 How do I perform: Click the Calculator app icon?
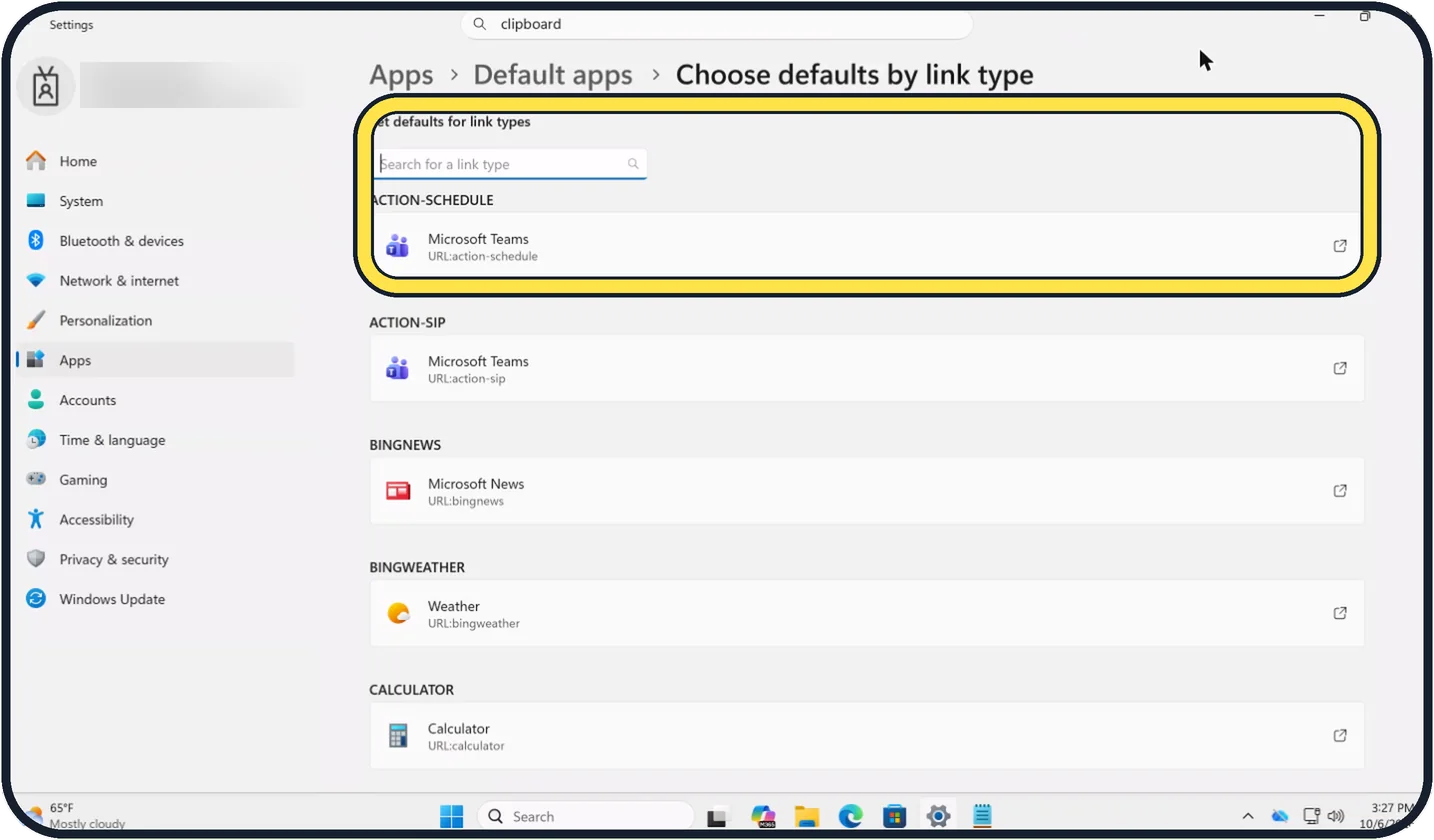click(x=398, y=736)
